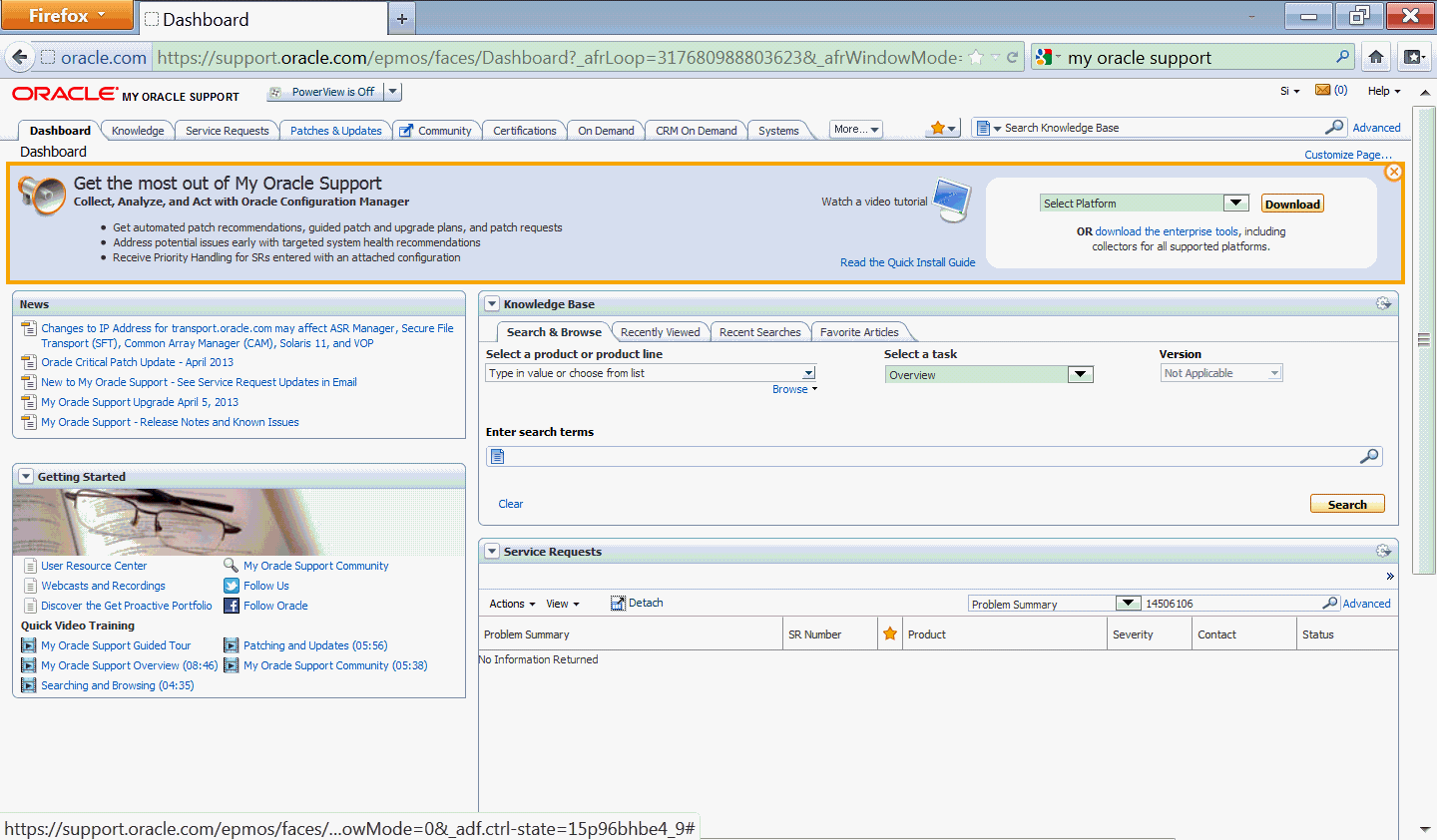Open User Resource Center link

[x=94, y=566]
